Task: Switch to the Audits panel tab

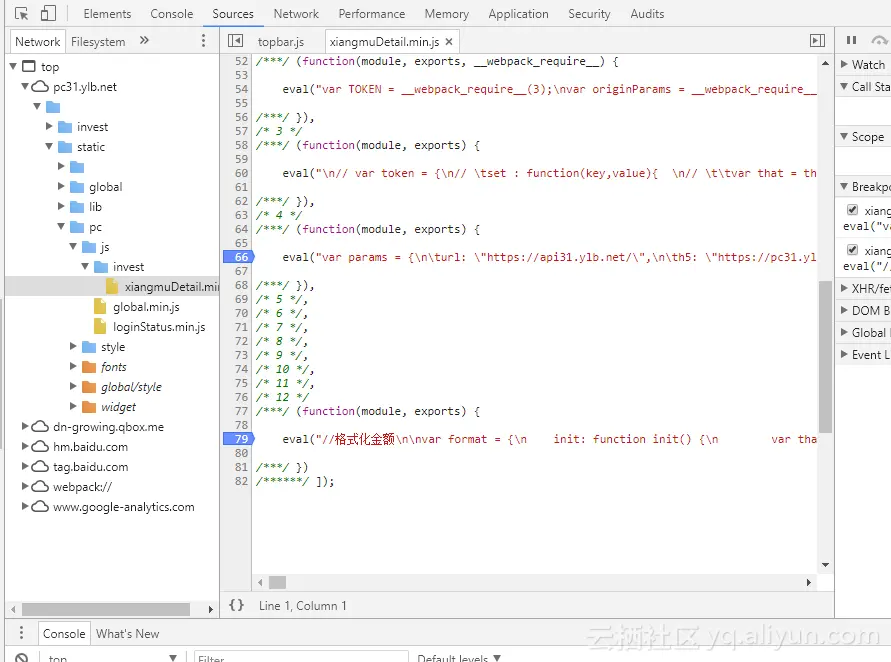Action: (x=647, y=14)
